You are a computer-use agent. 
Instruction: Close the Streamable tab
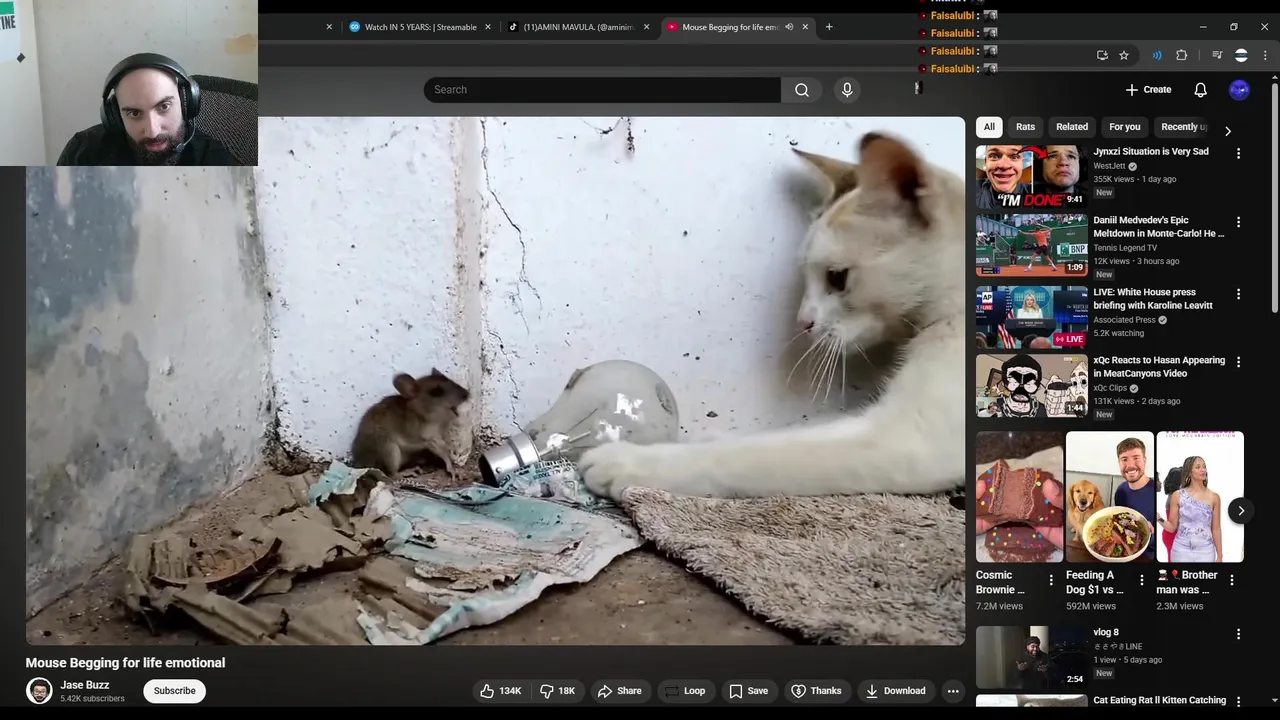(x=488, y=27)
